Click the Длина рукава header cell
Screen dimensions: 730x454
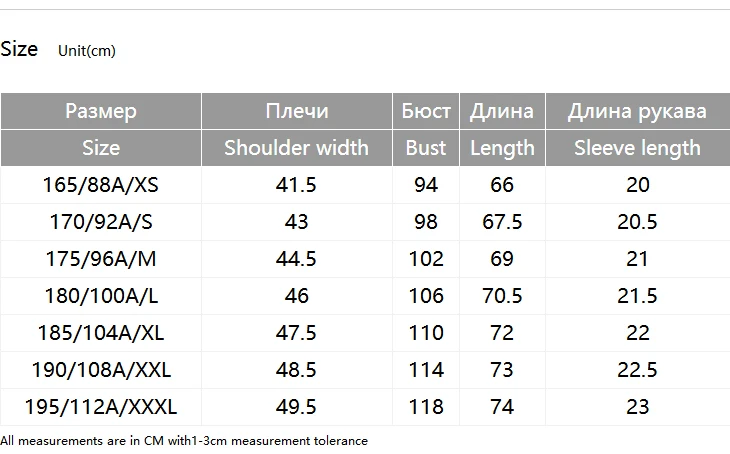pyautogui.click(x=638, y=111)
